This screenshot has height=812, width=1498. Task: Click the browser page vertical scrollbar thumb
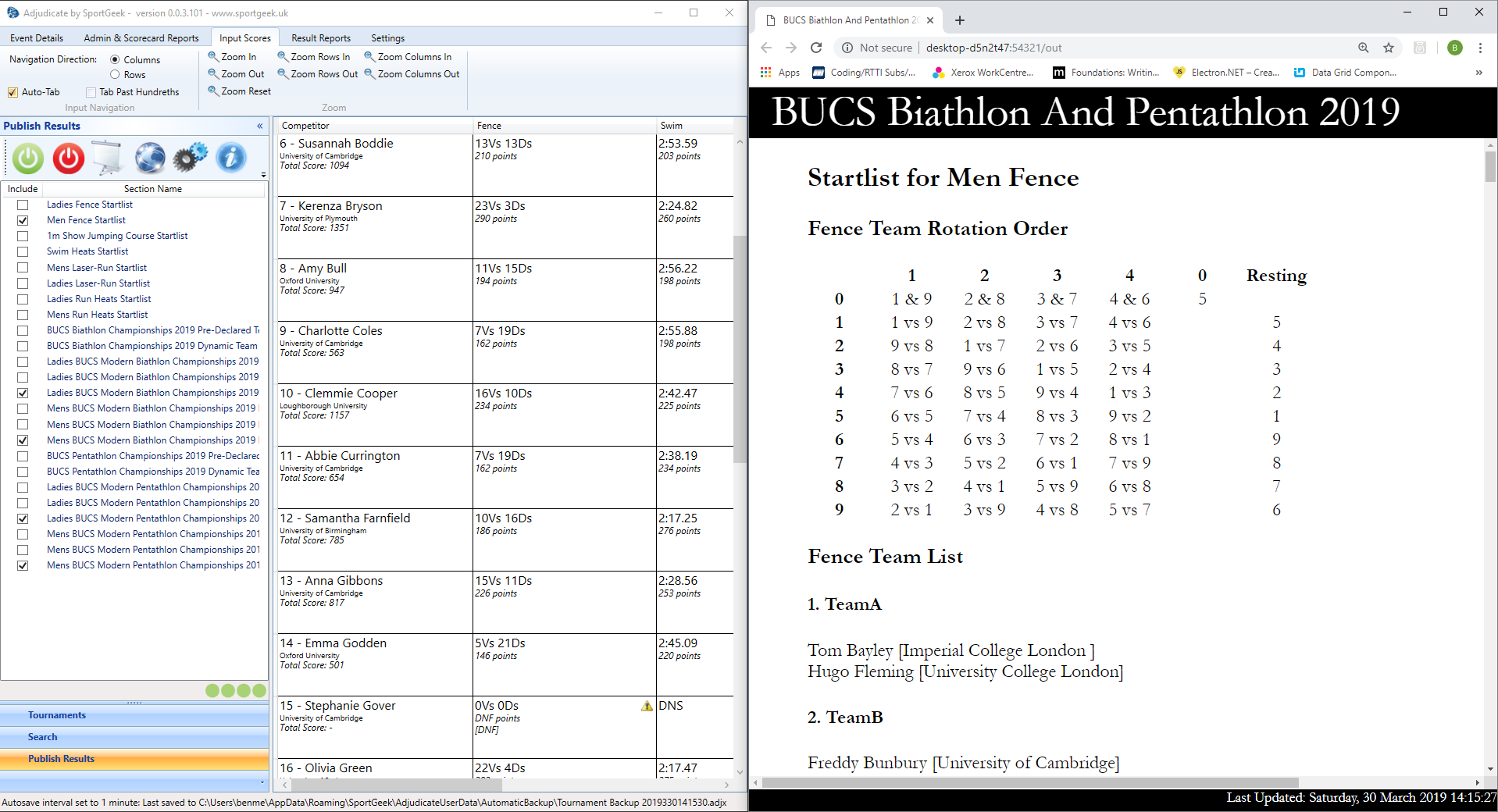click(x=1490, y=166)
